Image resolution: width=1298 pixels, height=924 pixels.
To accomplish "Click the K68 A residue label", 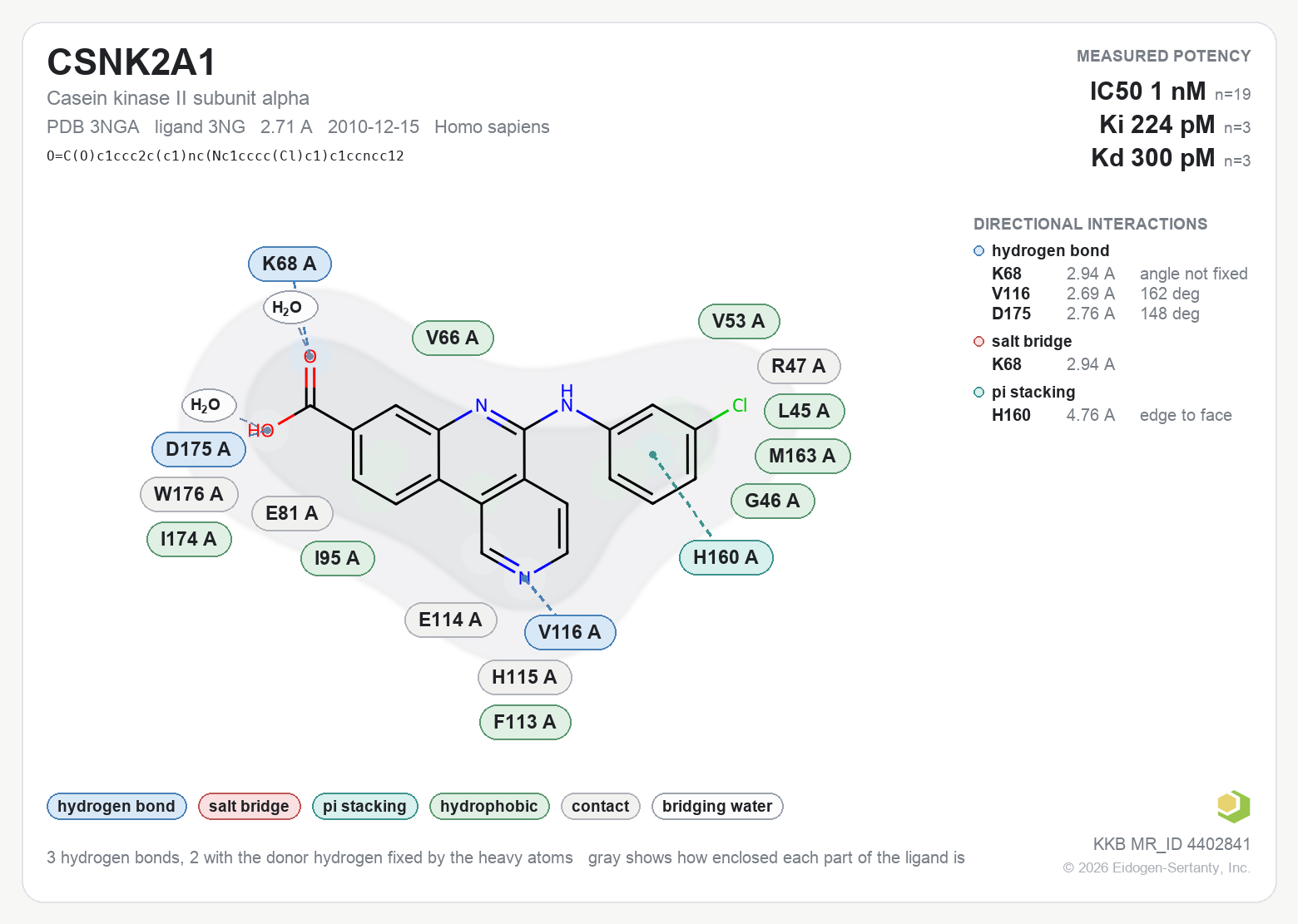I will [290, 264].
